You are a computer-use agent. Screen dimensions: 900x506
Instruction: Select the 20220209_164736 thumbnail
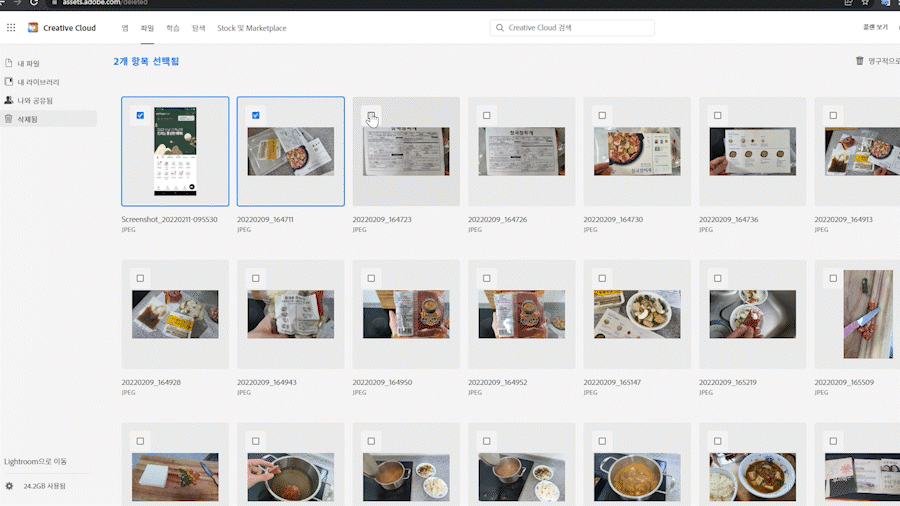click(x=752, y=151)
